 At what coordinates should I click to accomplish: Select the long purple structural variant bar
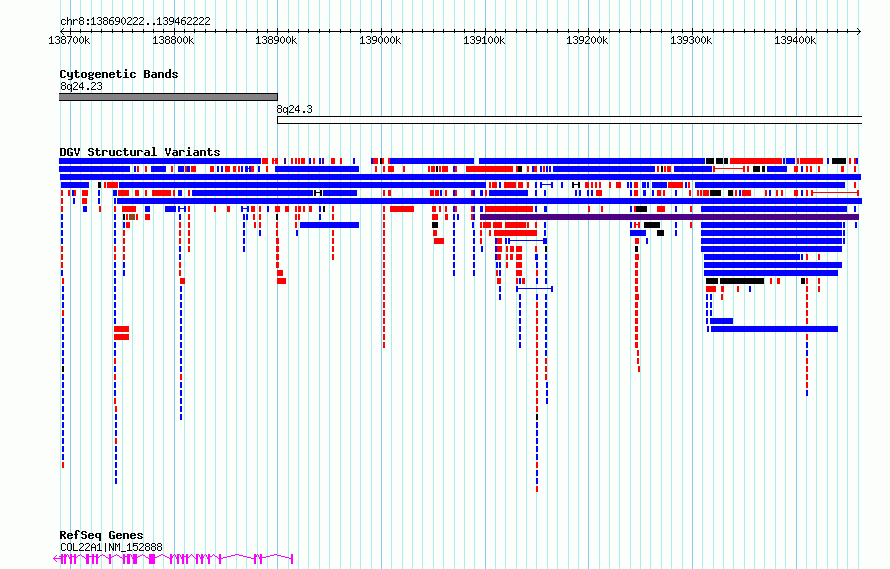click(669, 217)
